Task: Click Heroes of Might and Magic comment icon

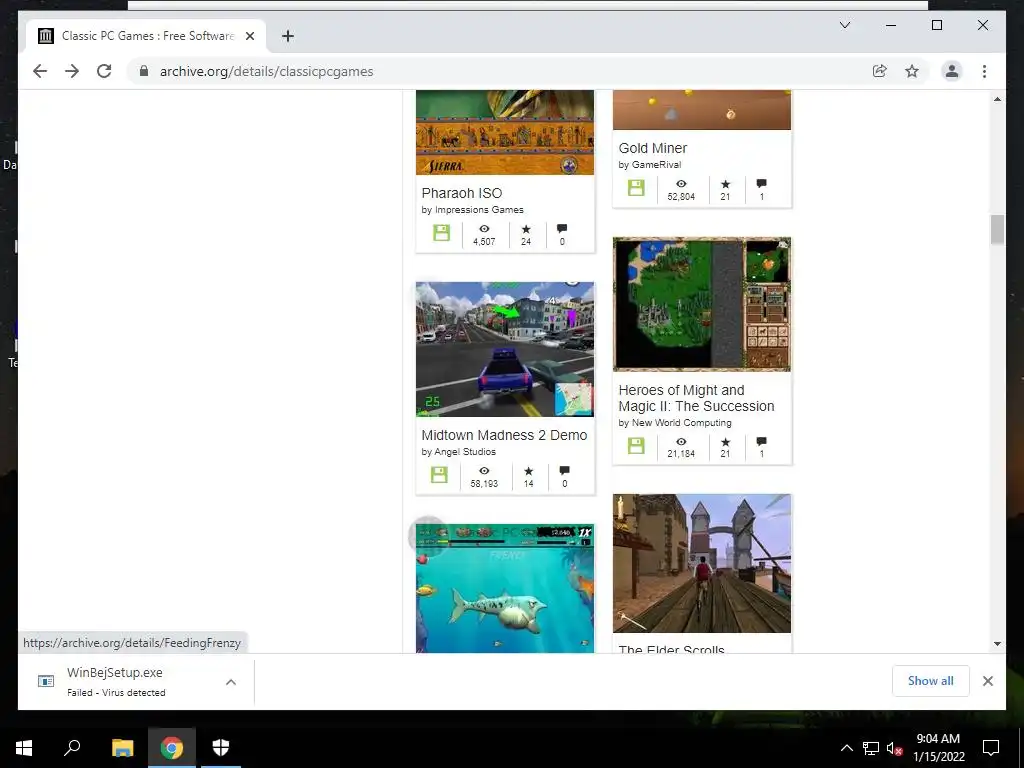Action: pos(761,441)
